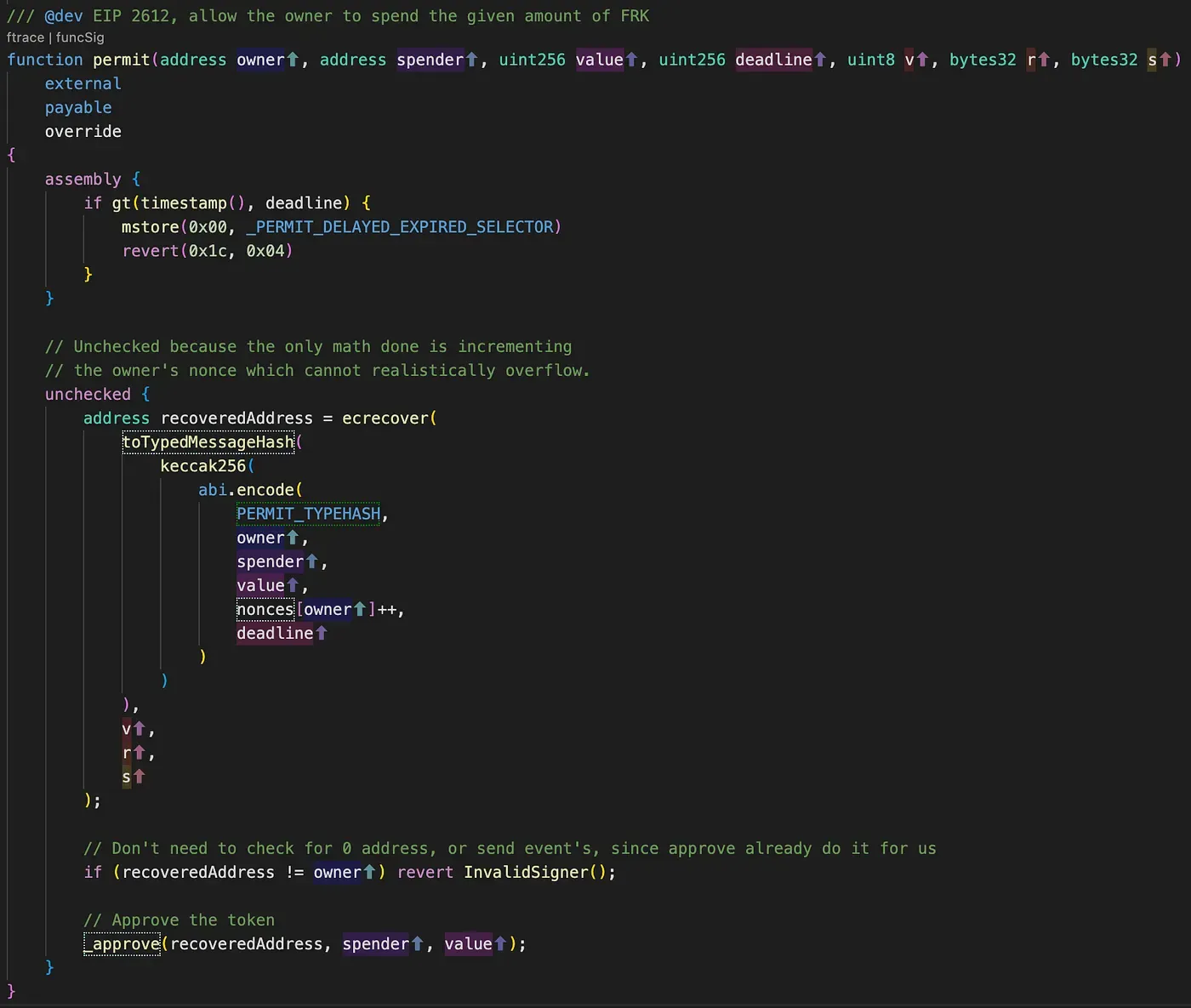Click the "PERMIT_TYPEHASH" constant
Screen dimensions: 1191x1008
[x=309, y=514]
